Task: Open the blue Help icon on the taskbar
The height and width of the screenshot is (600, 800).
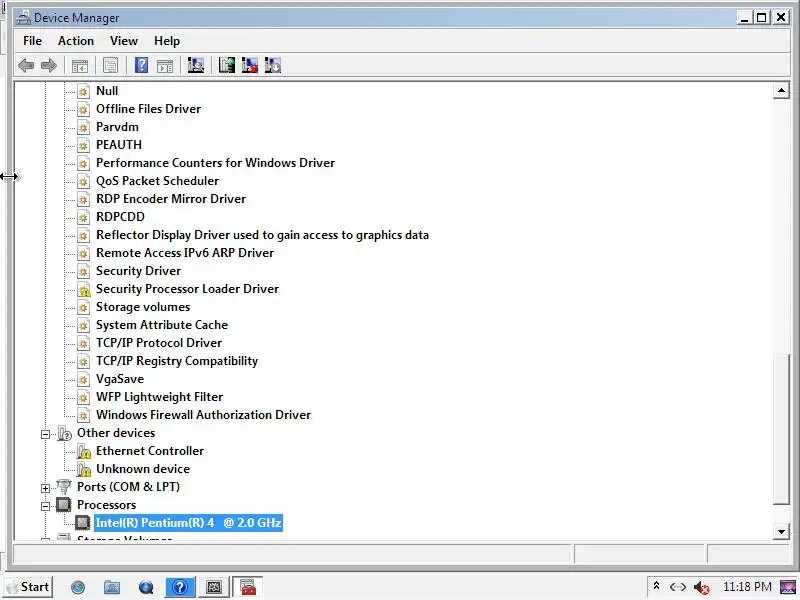Action: tap(180, 587)
